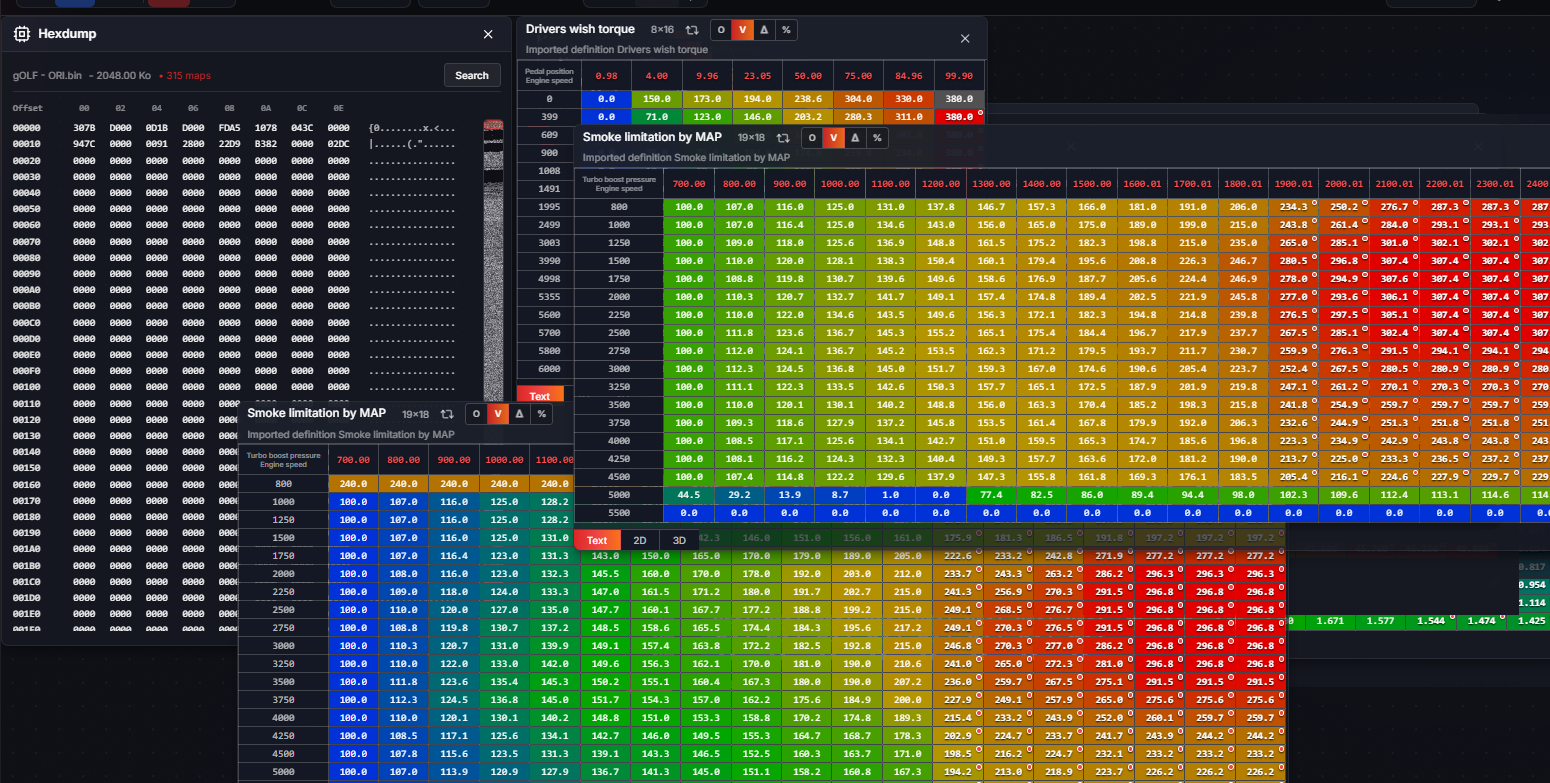Select V mode in frontmost Smoke limitation window
Viewport: 1550px width, 783px height.
[497, 414]
